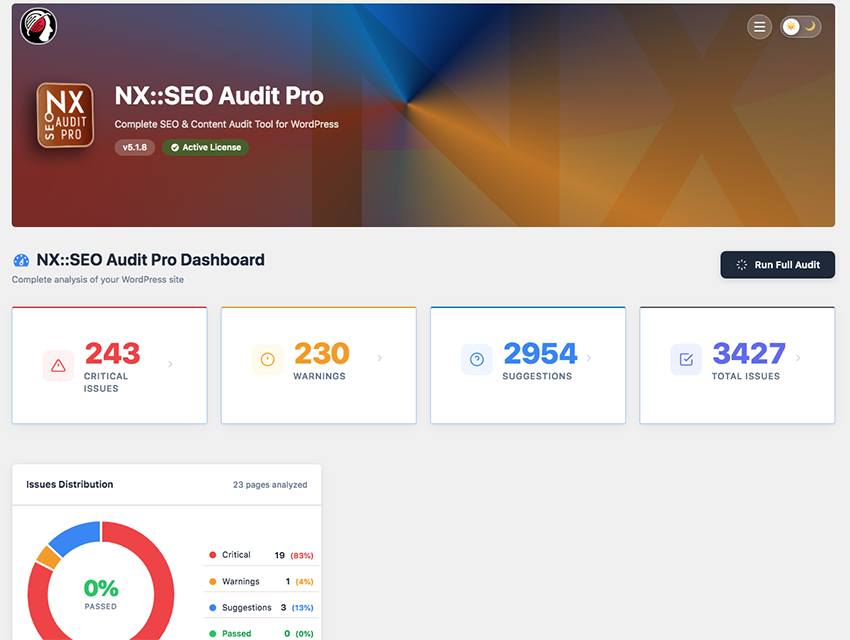Click the red Critical legend dot
The image size is (850, 640).
(x=212, y=555)
